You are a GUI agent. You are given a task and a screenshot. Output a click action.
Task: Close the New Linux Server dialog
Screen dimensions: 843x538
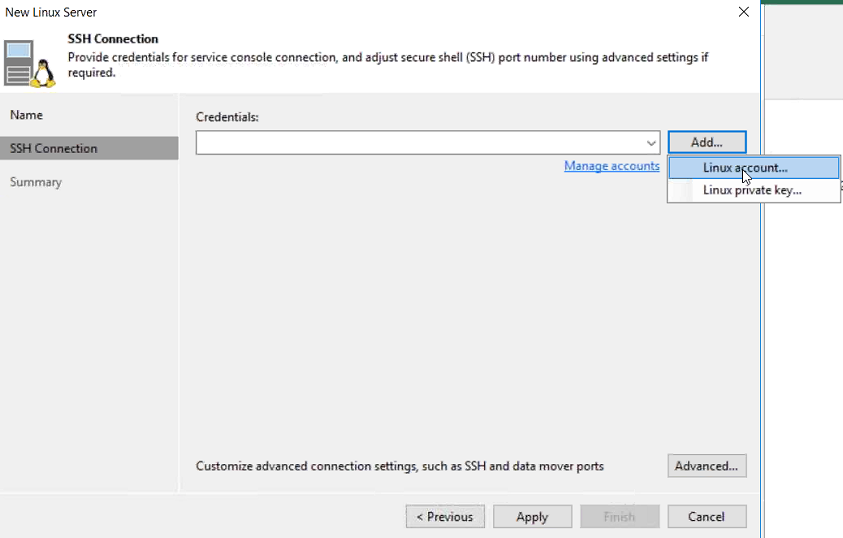744,12
